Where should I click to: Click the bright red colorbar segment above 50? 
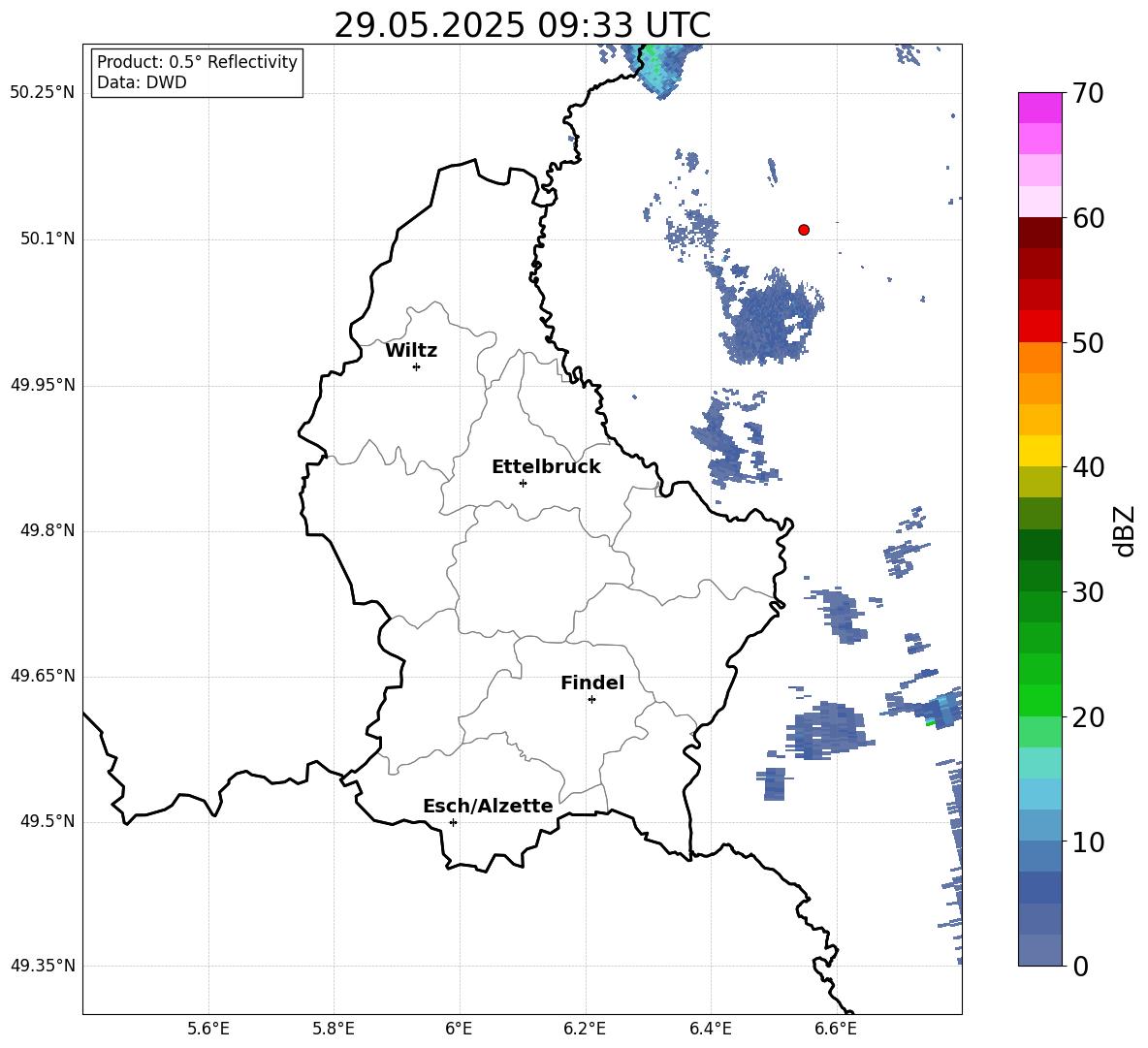coord(1039,327)
